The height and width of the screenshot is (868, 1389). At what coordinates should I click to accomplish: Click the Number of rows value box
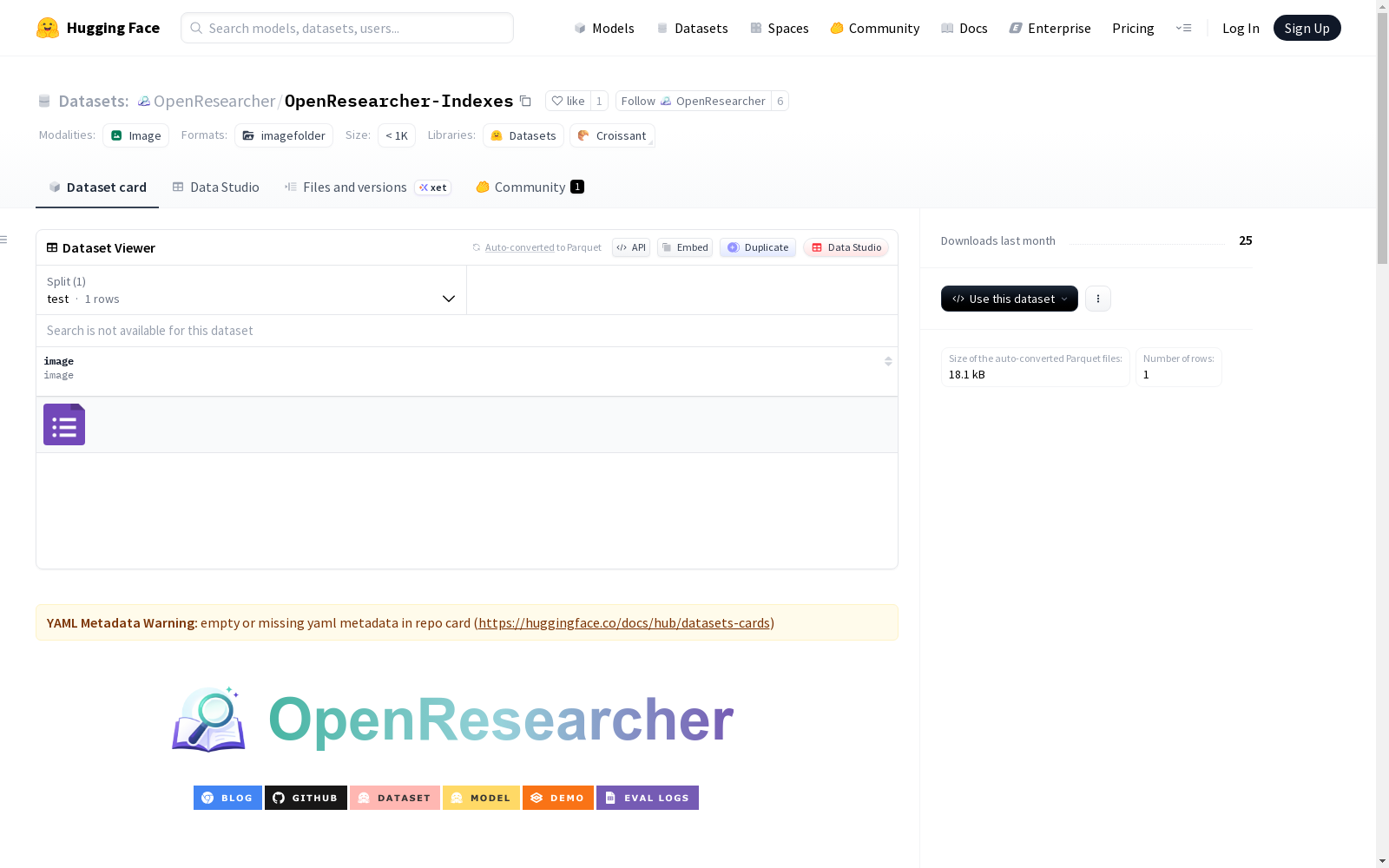1179,367
